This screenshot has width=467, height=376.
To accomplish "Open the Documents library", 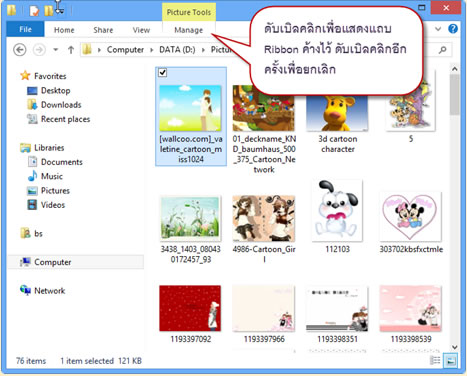I will (62, 162).
